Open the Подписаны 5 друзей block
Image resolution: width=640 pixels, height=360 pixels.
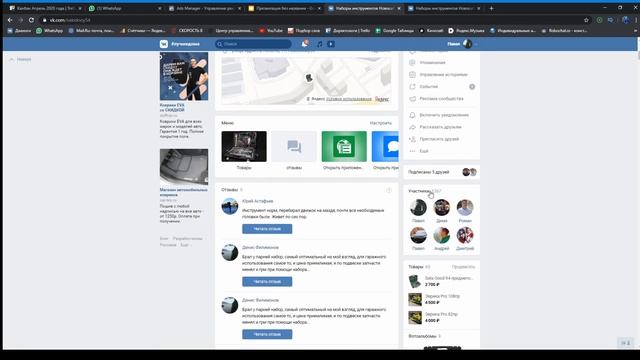[442, 172]
